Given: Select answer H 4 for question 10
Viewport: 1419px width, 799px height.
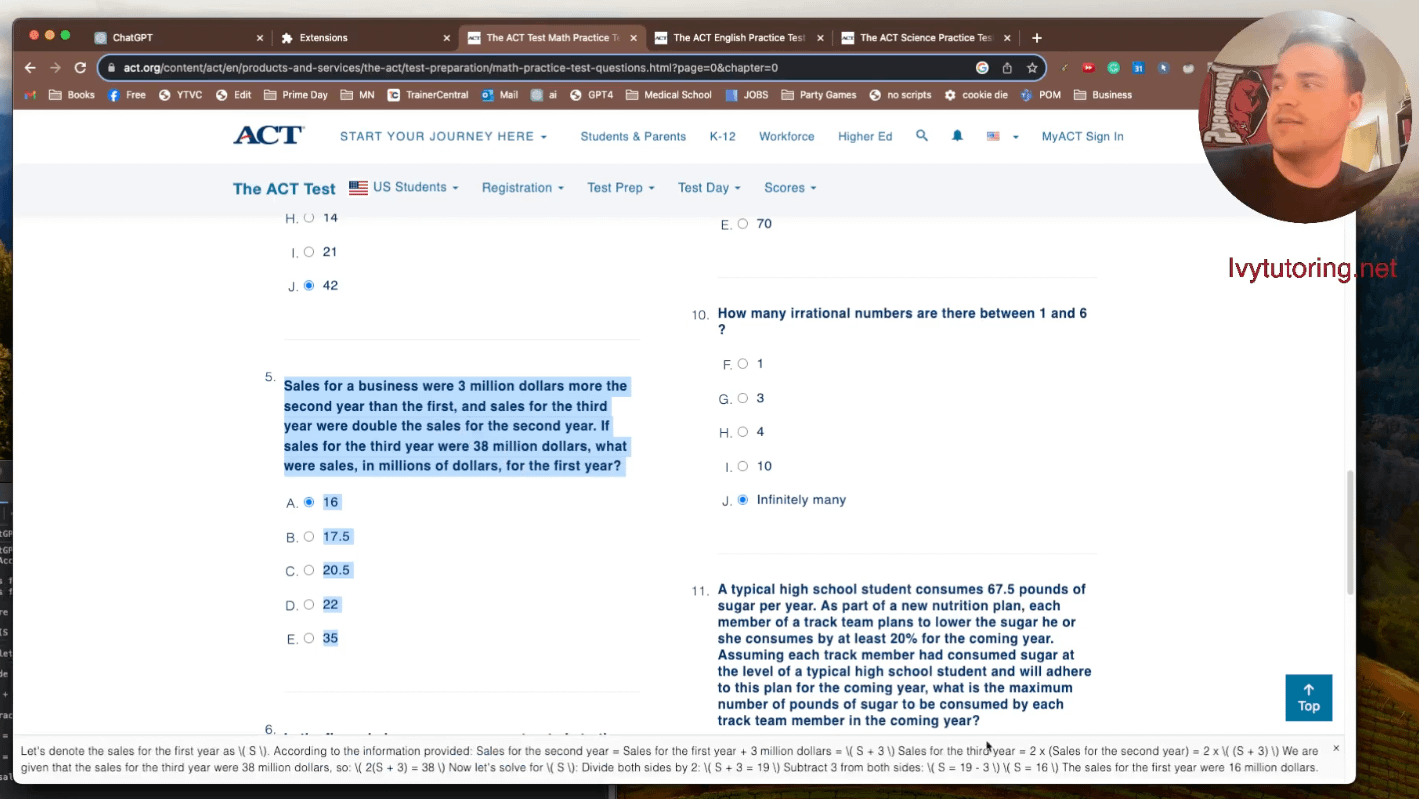Looking at the screenshot, I should 743,432.
